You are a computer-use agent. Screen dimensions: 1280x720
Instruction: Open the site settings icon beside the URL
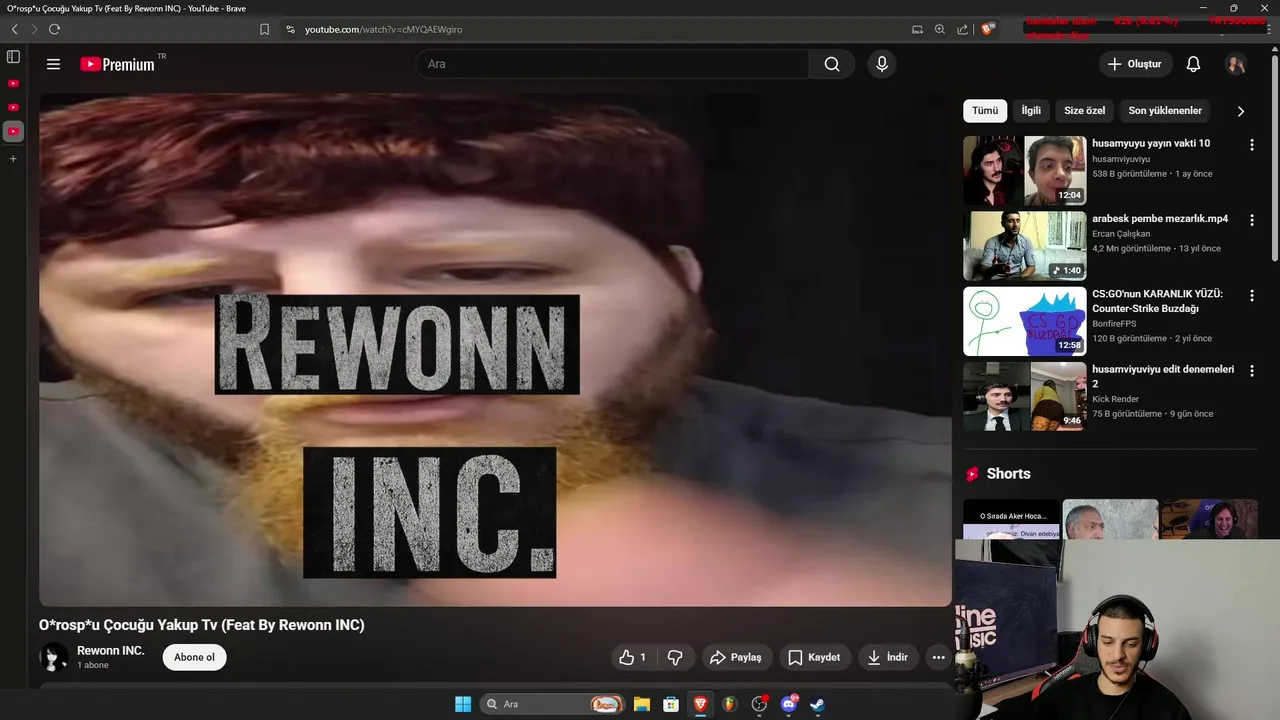[x=291, y=29]
